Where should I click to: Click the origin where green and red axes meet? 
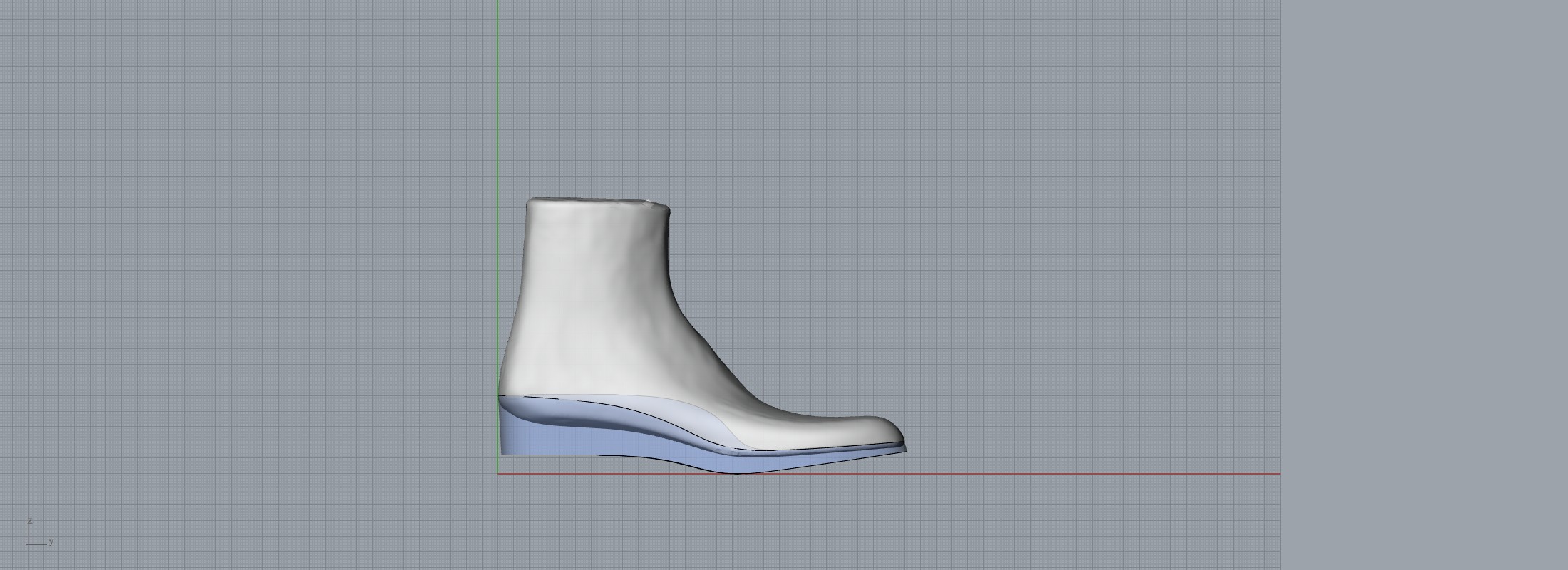pos(497,473)
